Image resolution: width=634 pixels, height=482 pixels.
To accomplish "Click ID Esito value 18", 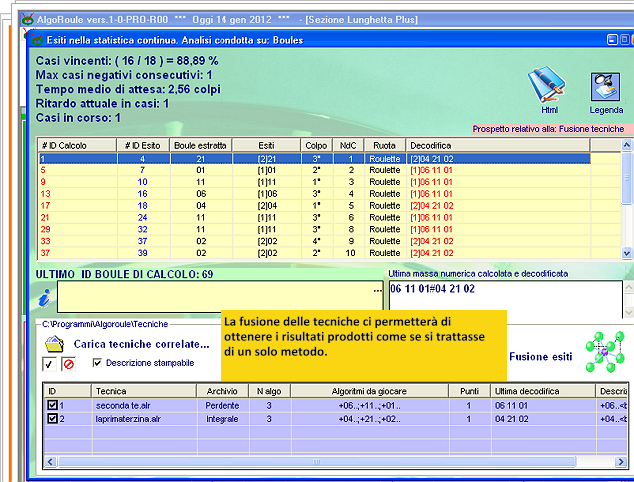I will tap(142, 205).
